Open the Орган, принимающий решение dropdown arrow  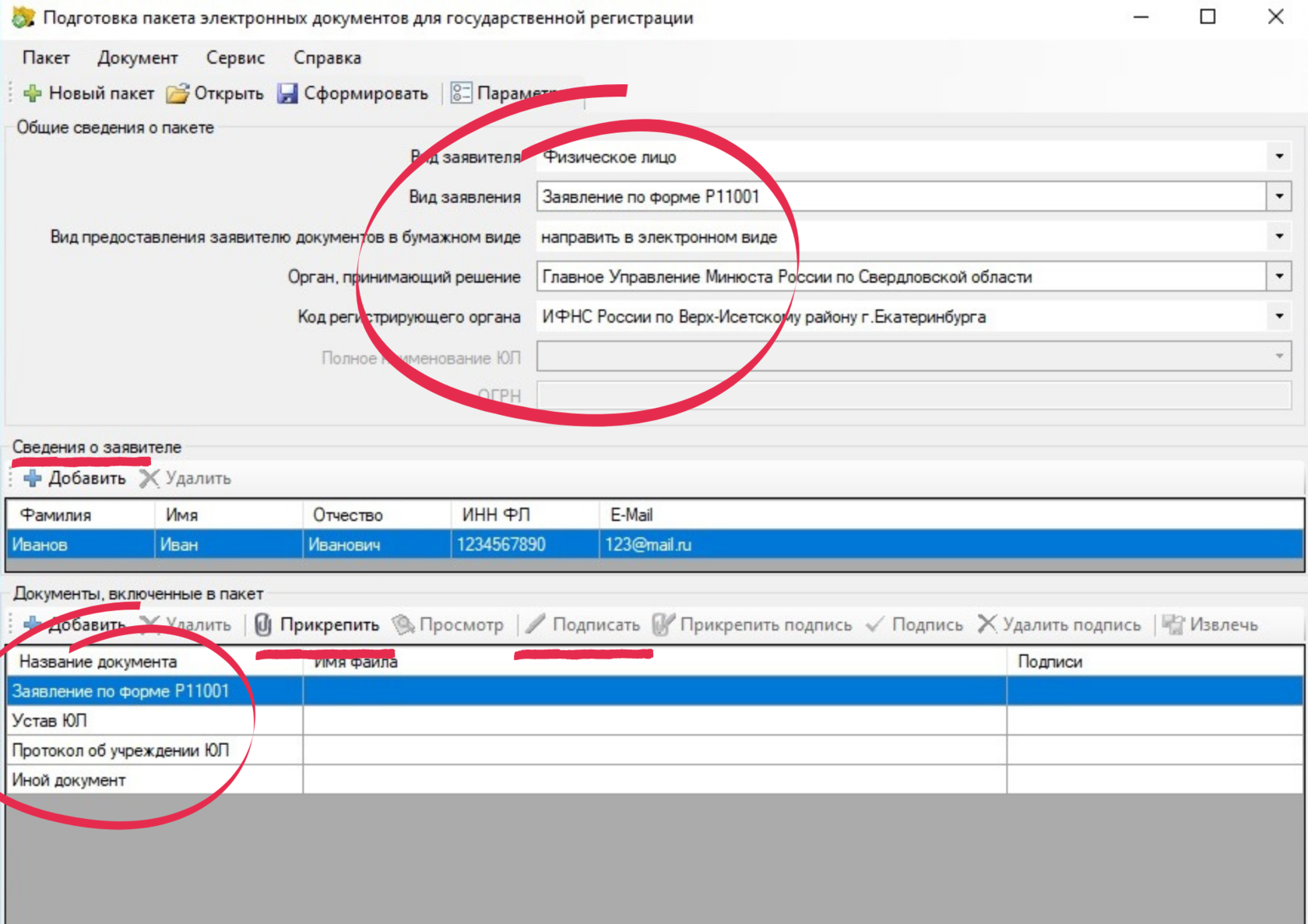coord(1279,276)
